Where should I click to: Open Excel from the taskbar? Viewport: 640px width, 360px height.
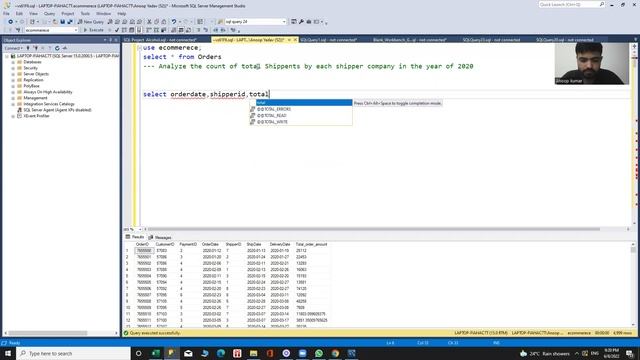[156, 353]
